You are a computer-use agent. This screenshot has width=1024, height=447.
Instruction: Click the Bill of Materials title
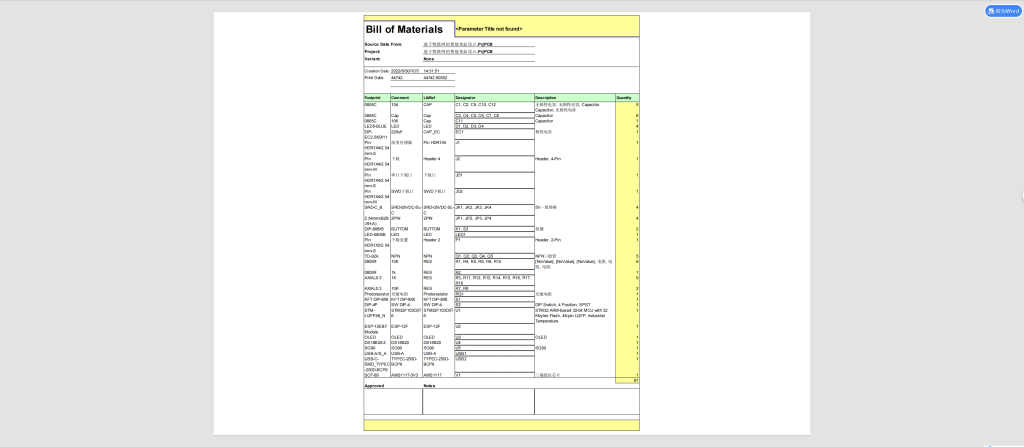pos(406,29)
